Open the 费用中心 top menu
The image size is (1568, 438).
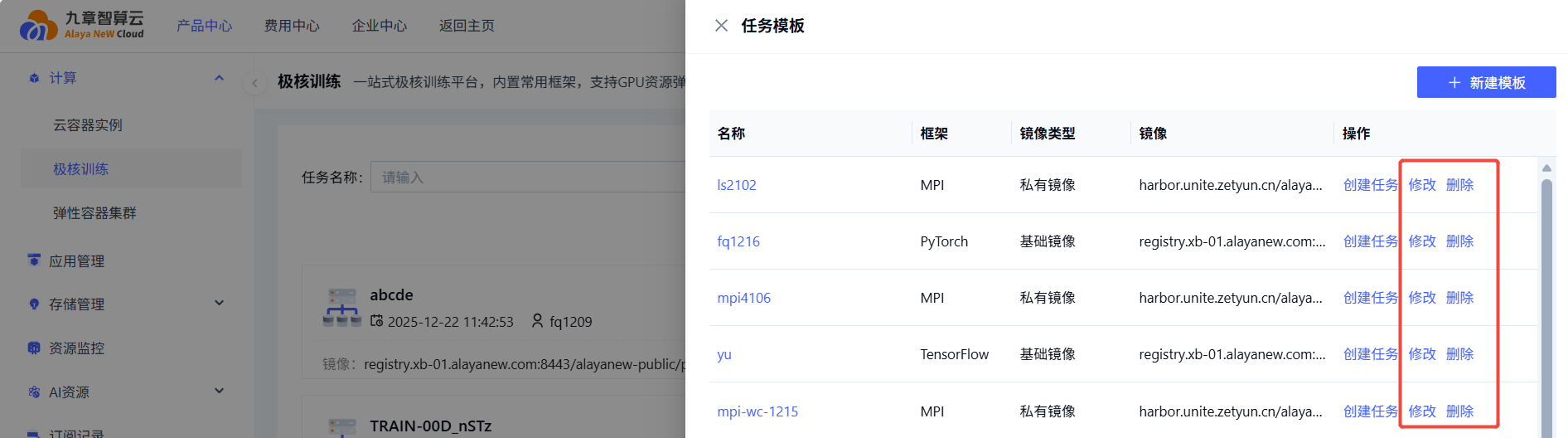pyautogui.click(x=292, y=26)
